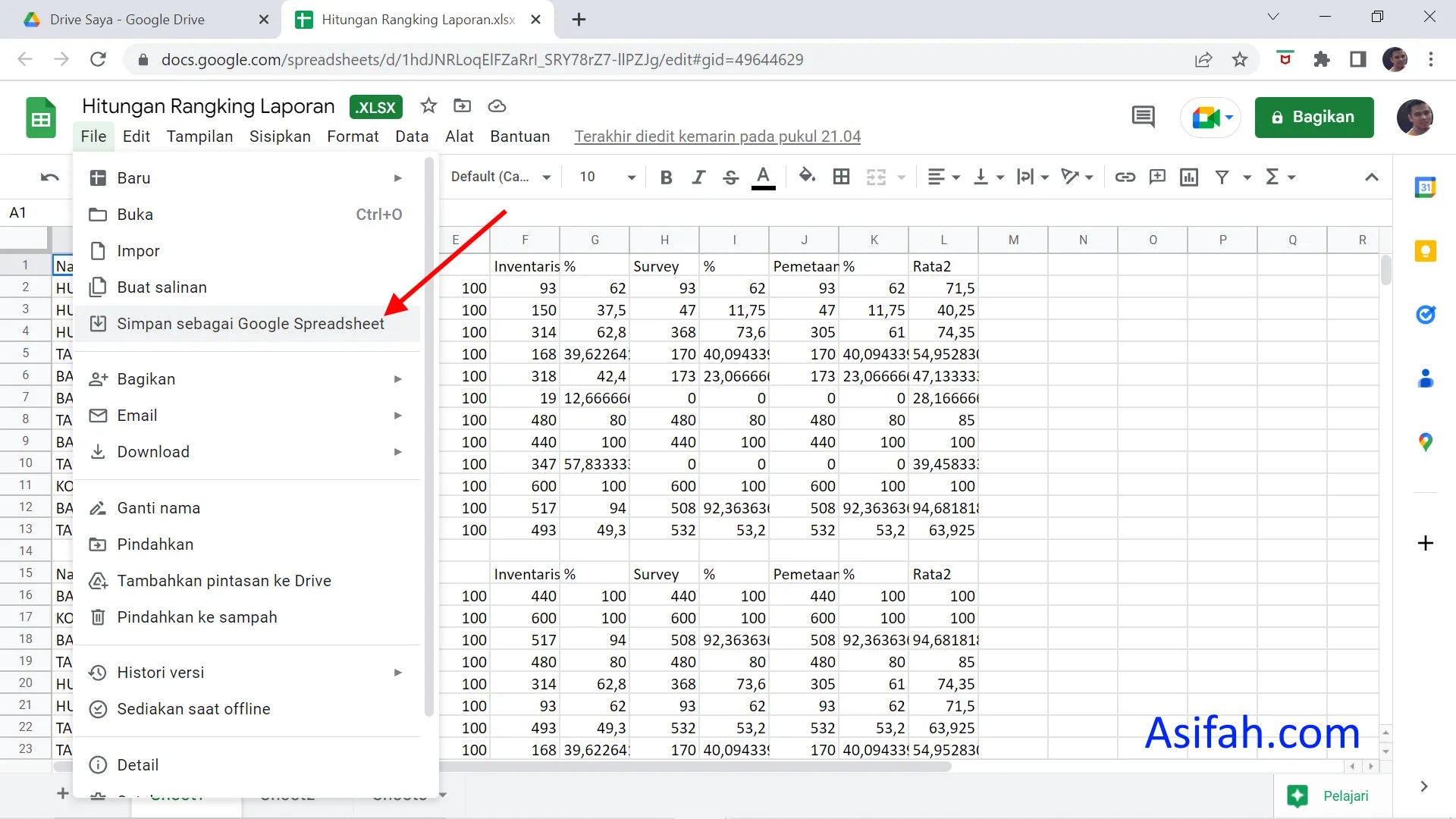Click the insert link icon
Screen dimensions: 1456x819
click(1125, 177)
